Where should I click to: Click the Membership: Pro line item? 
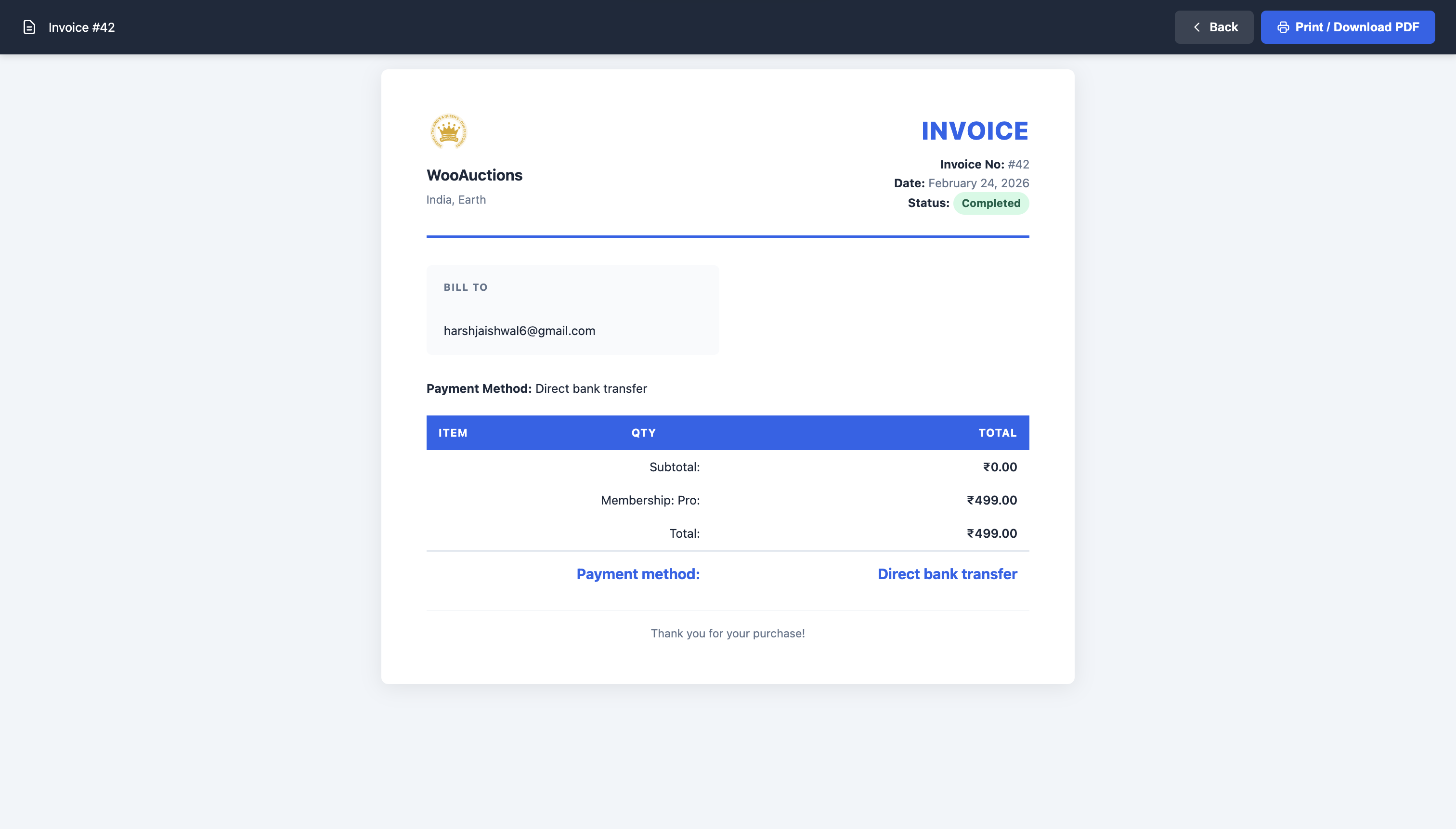[x=650, y=500]
